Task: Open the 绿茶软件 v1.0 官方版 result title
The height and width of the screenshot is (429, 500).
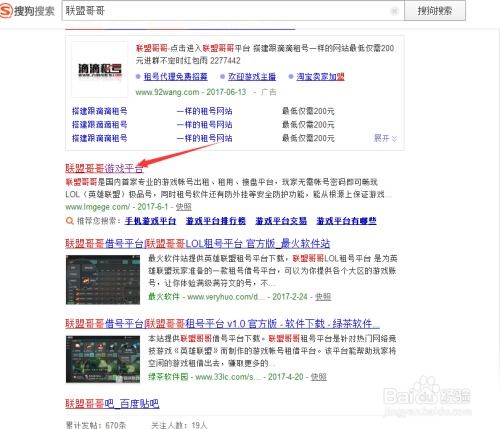Action: coord(222,324)
